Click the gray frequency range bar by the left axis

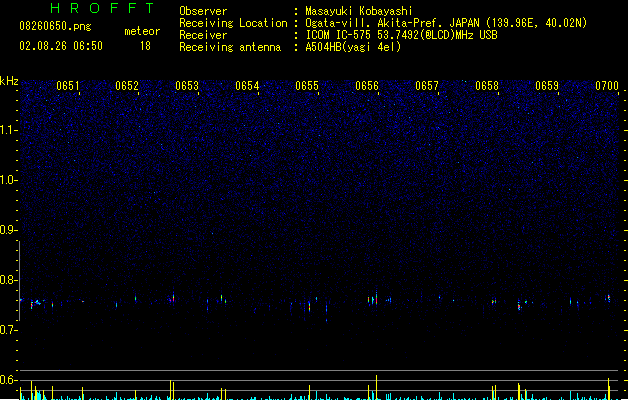tap(19, 280)
